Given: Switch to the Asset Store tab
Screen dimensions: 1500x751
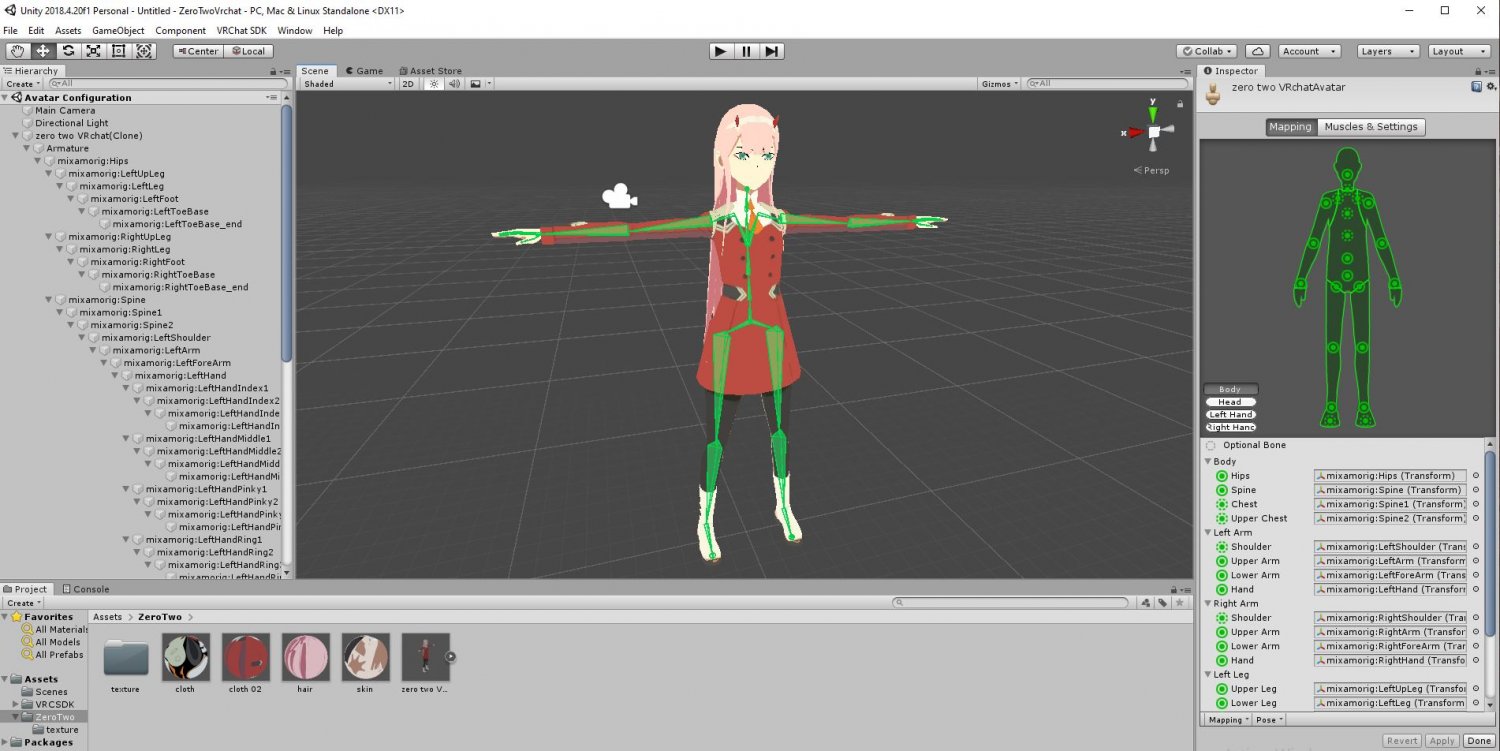Looking at the screenshot, I should [430, 71].
